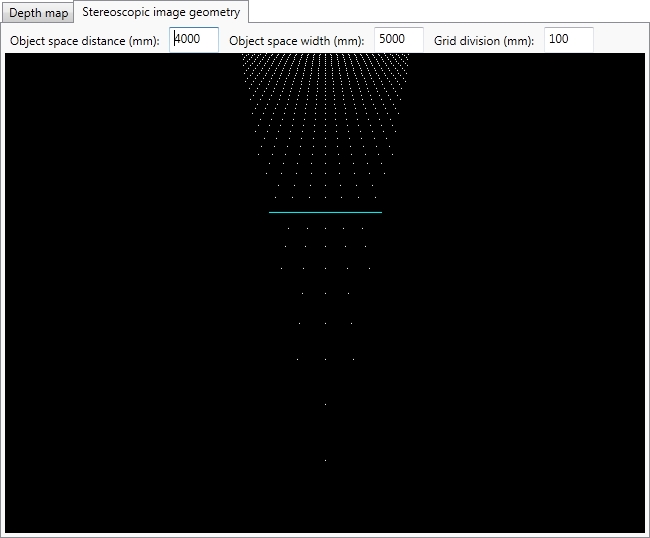650x538 pixels.
Task: Switch to the Depth map tab
Action: coord(38,13)
